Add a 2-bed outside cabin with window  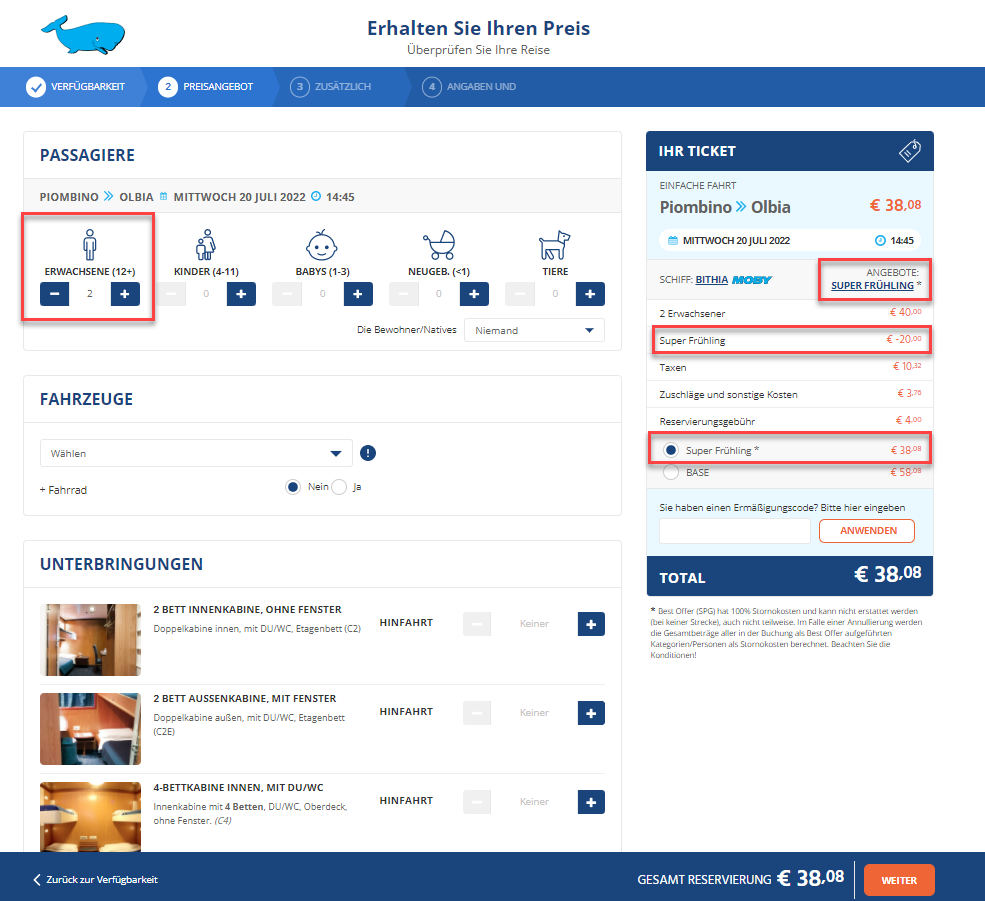[x=591, y=713]
